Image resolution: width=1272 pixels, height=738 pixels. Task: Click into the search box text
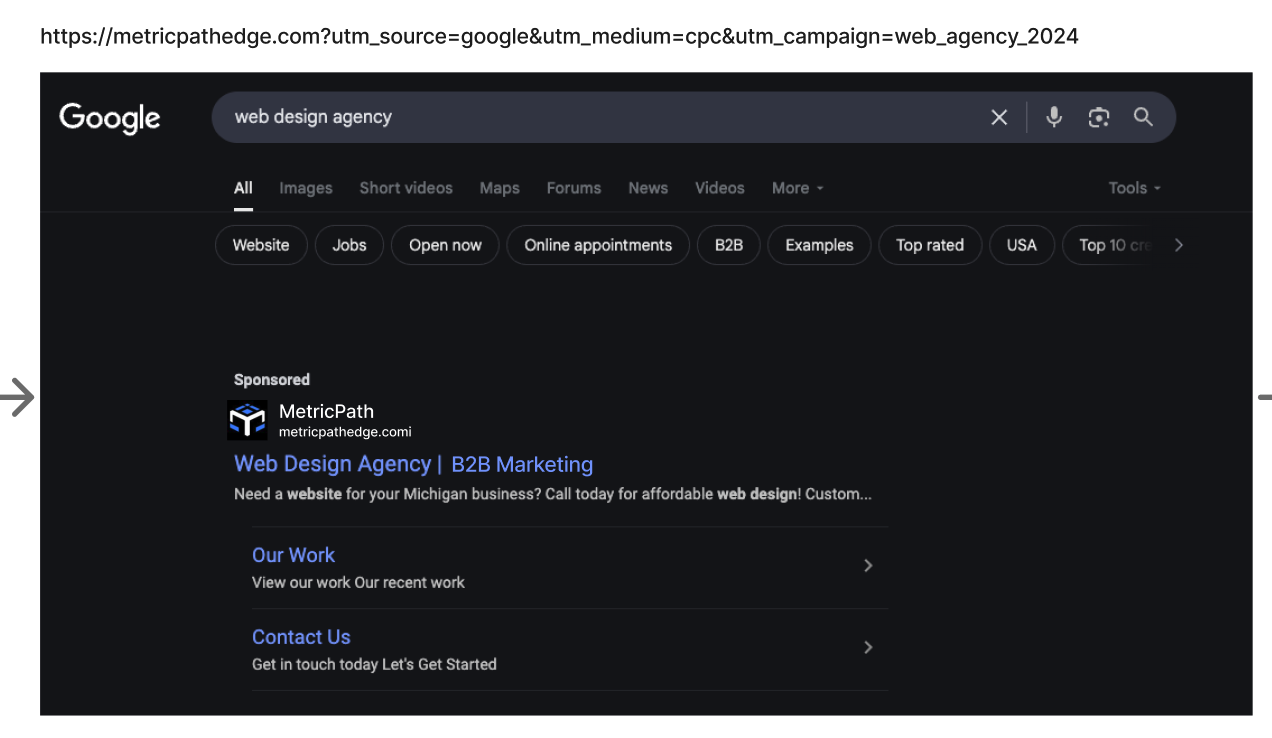click(x=313, y=117)
